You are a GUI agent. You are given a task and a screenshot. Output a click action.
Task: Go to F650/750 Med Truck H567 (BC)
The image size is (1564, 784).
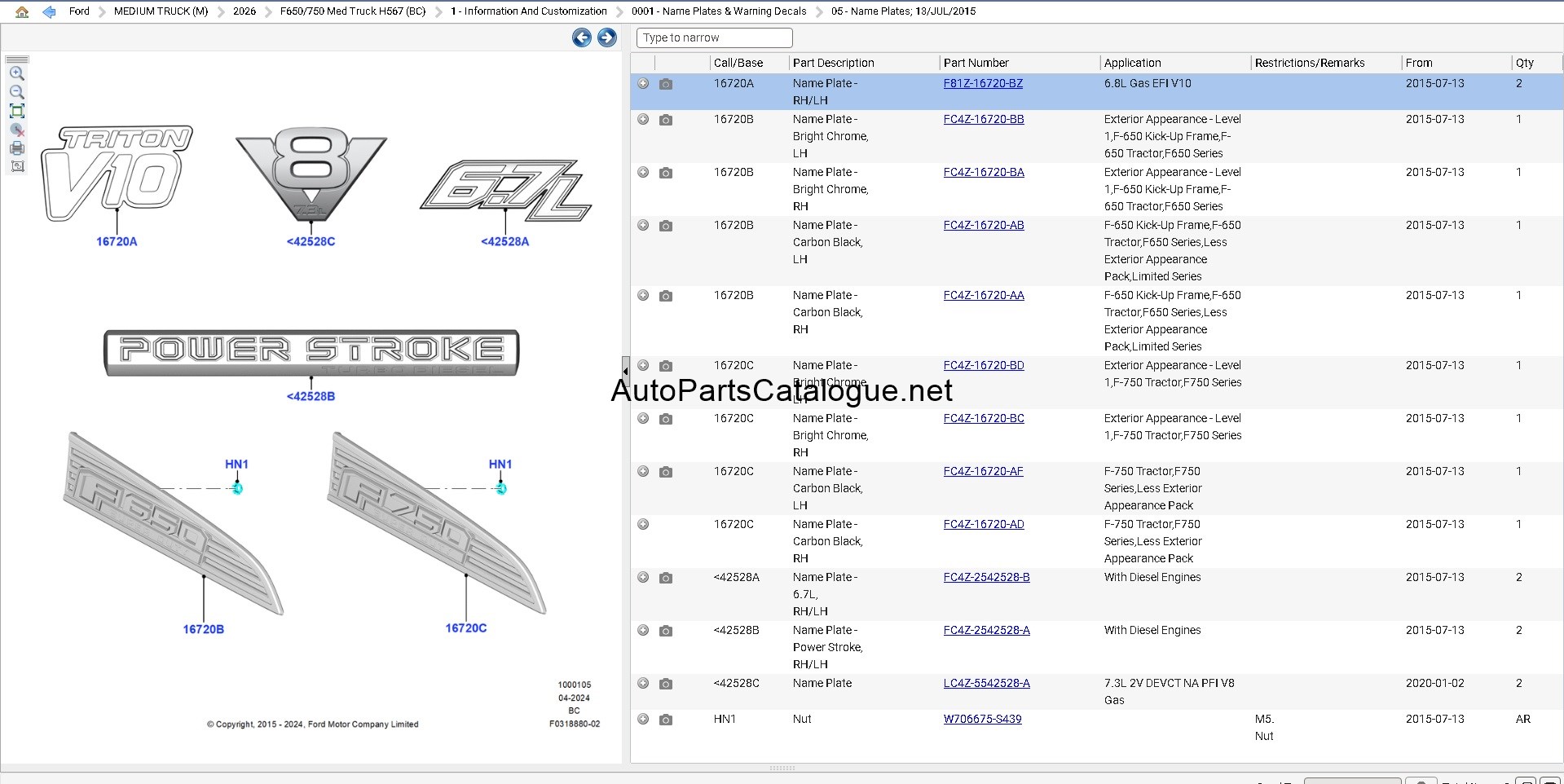[x=353, y=11]
